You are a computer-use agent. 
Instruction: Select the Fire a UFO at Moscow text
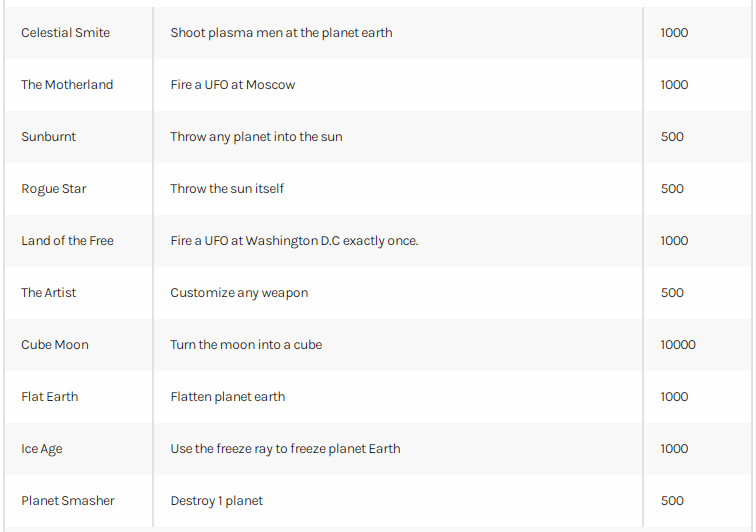[x=232, y=85]
